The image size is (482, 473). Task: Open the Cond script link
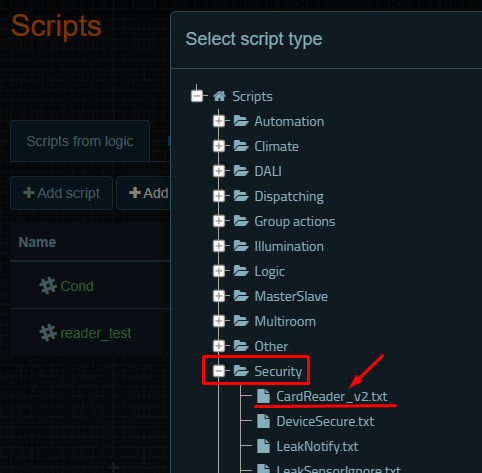click(77, 286)
